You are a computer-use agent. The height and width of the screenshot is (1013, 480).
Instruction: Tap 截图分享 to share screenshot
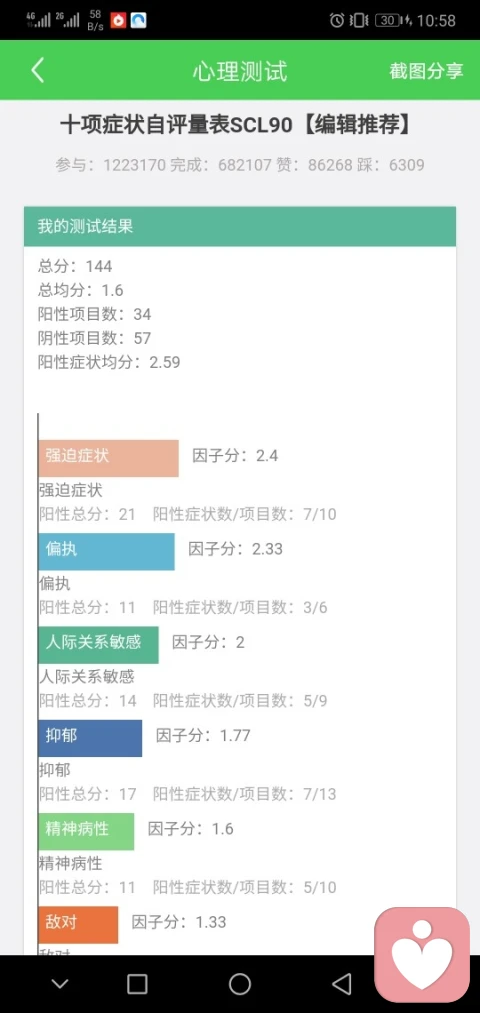[x=426, y=71]
